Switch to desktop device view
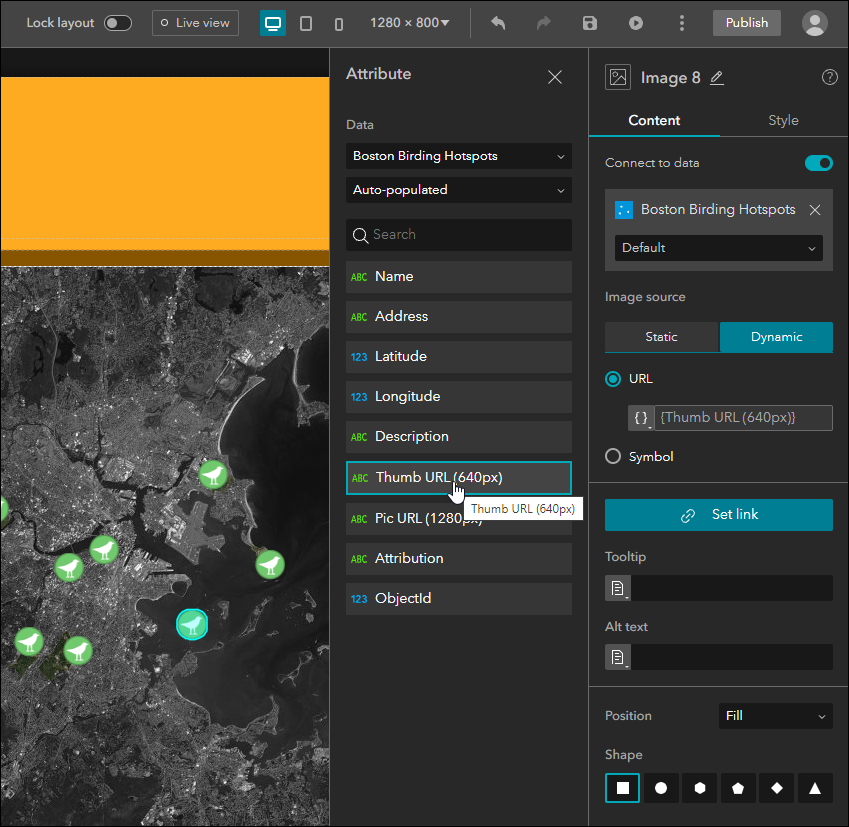Viewport: 849px width, 827px height. pos(272,23)
